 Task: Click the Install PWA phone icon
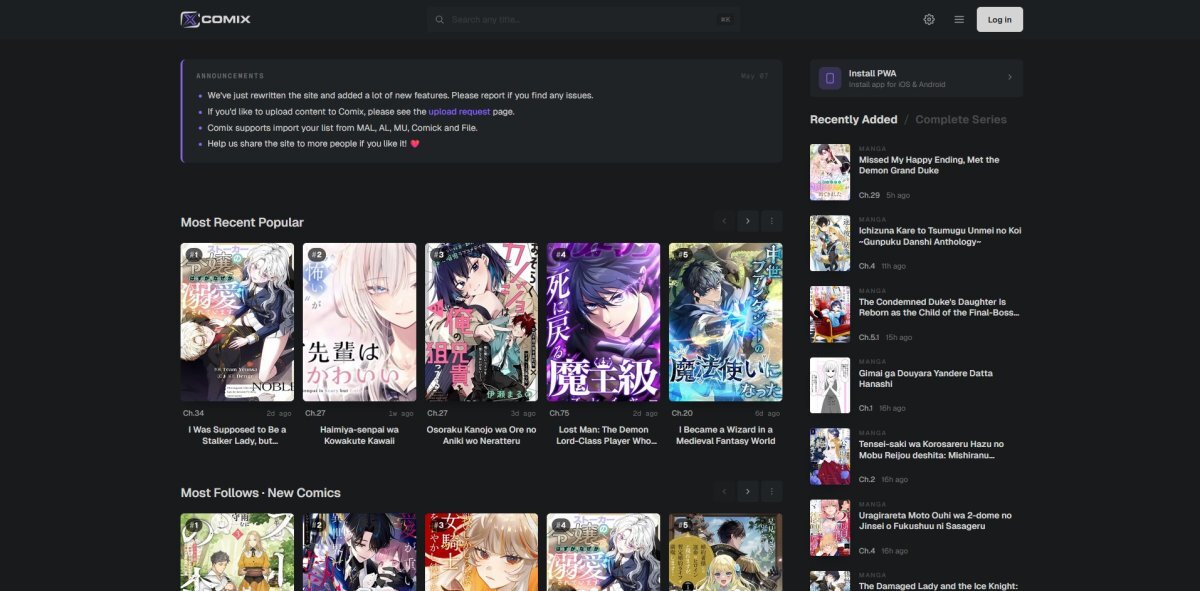click(830, 78)
